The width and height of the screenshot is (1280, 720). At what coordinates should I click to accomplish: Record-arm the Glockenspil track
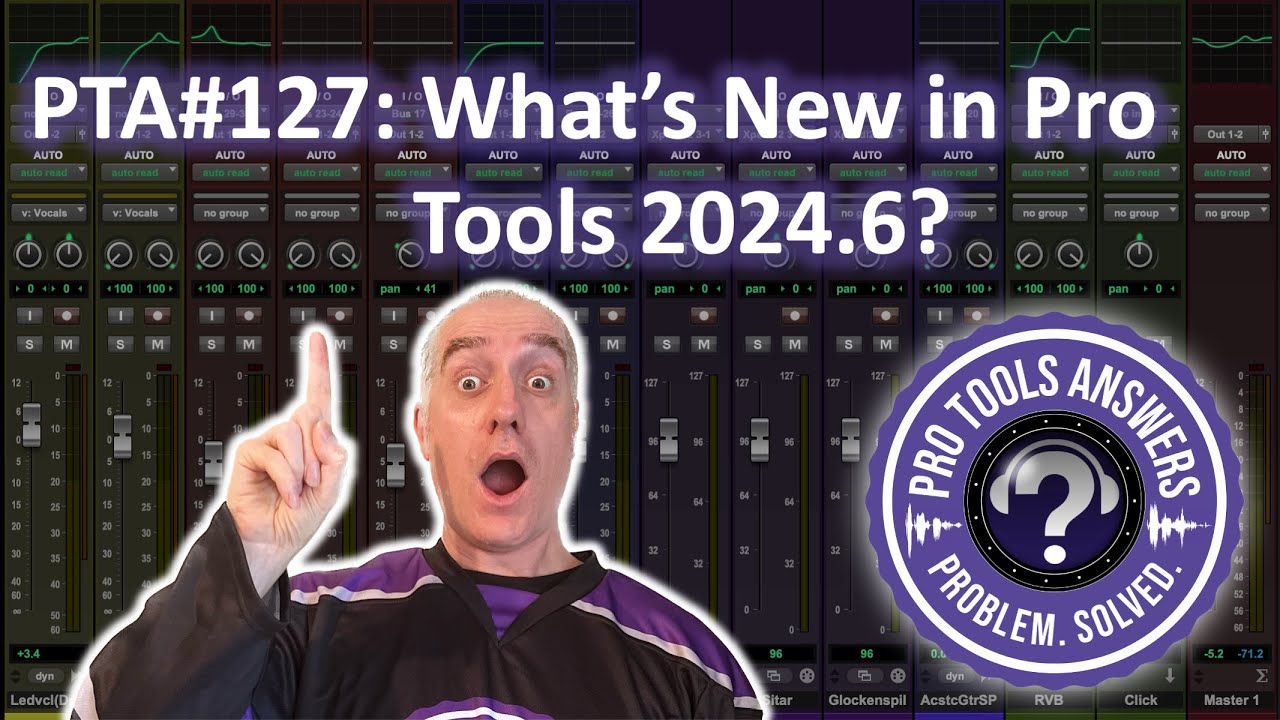pos(886,315)
